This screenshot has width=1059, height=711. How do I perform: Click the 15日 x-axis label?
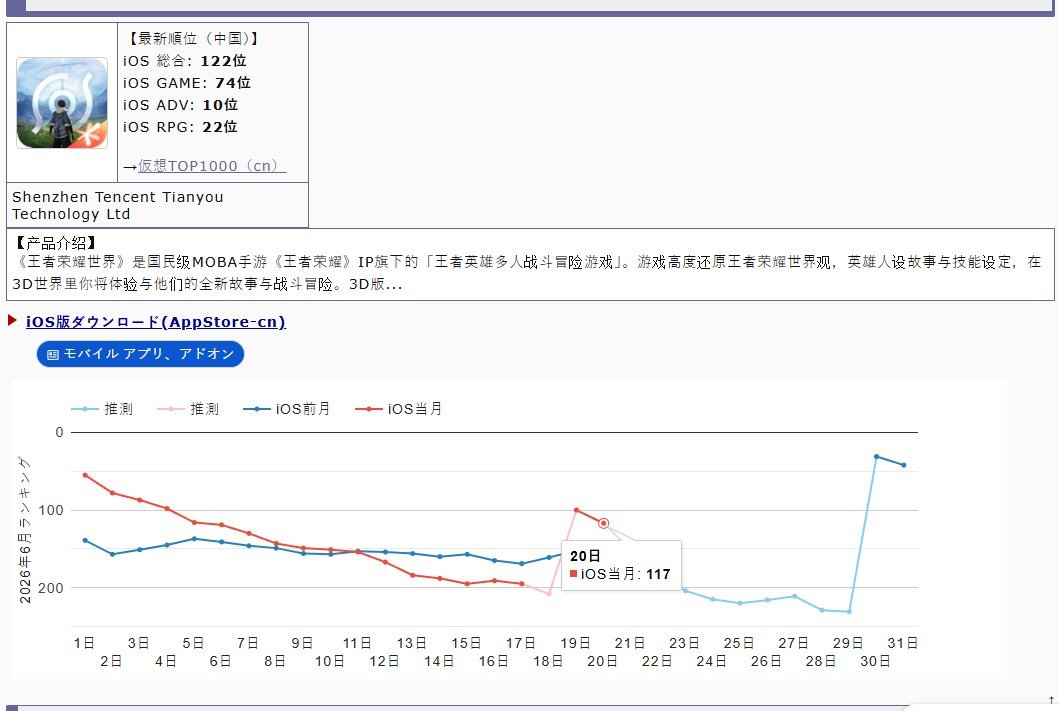[x=466, y=643]
